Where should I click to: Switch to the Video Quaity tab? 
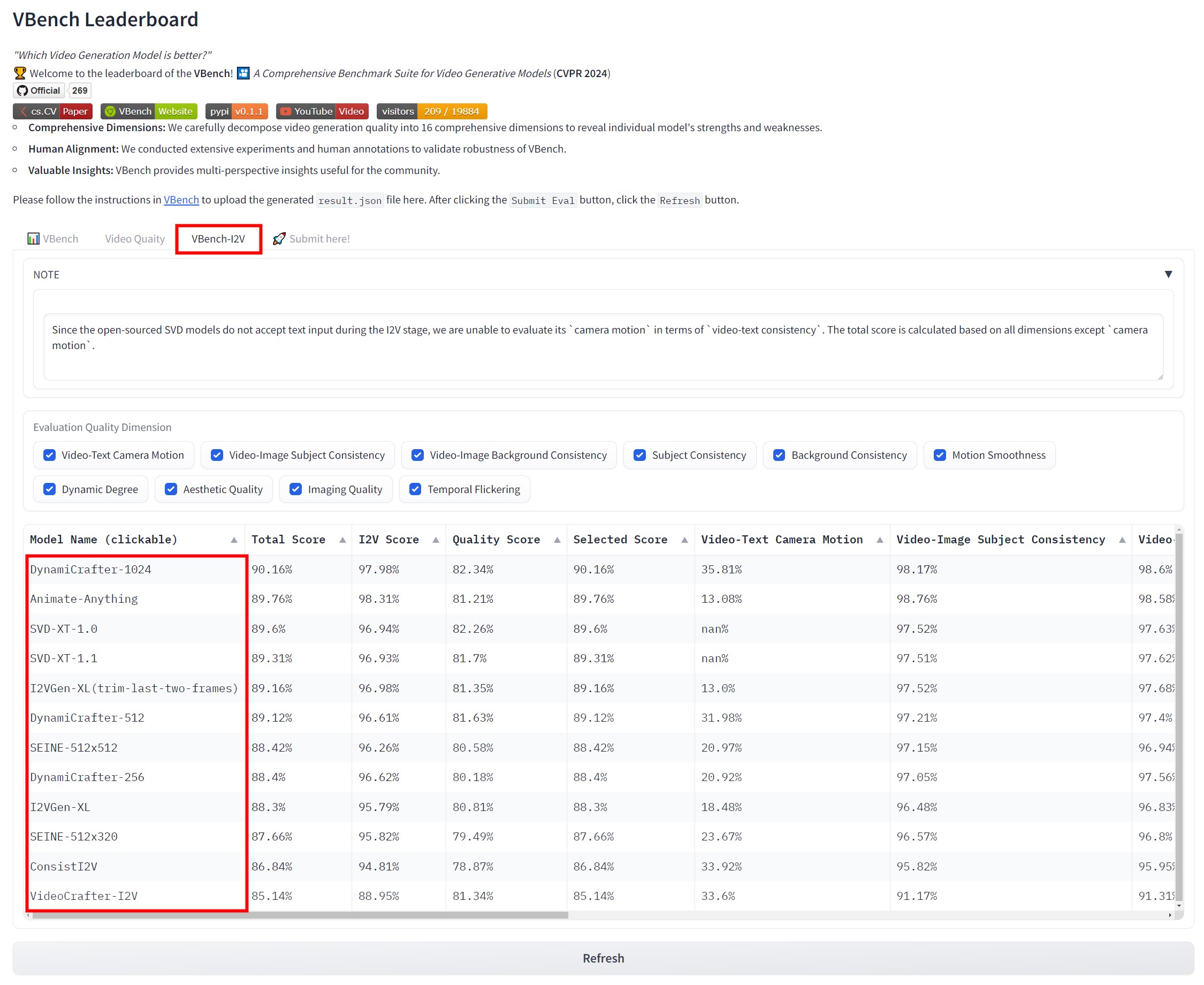tap(135, 239)
